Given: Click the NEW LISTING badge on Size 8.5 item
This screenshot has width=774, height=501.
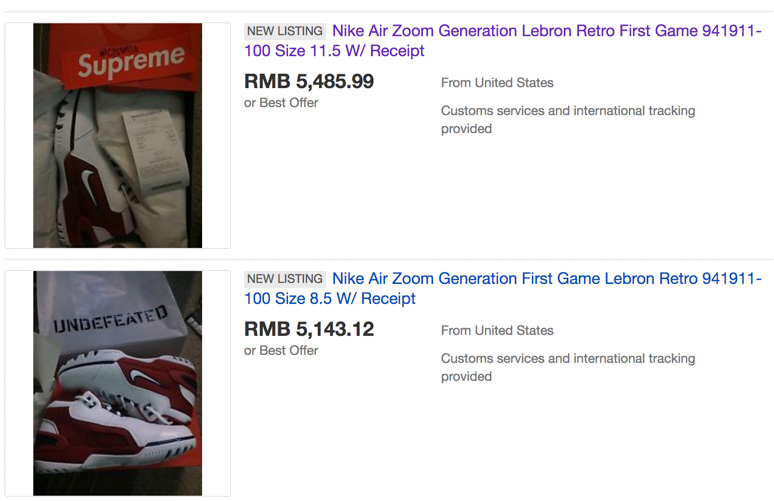Looking at the screenshot, I should (x=285, y=279).
